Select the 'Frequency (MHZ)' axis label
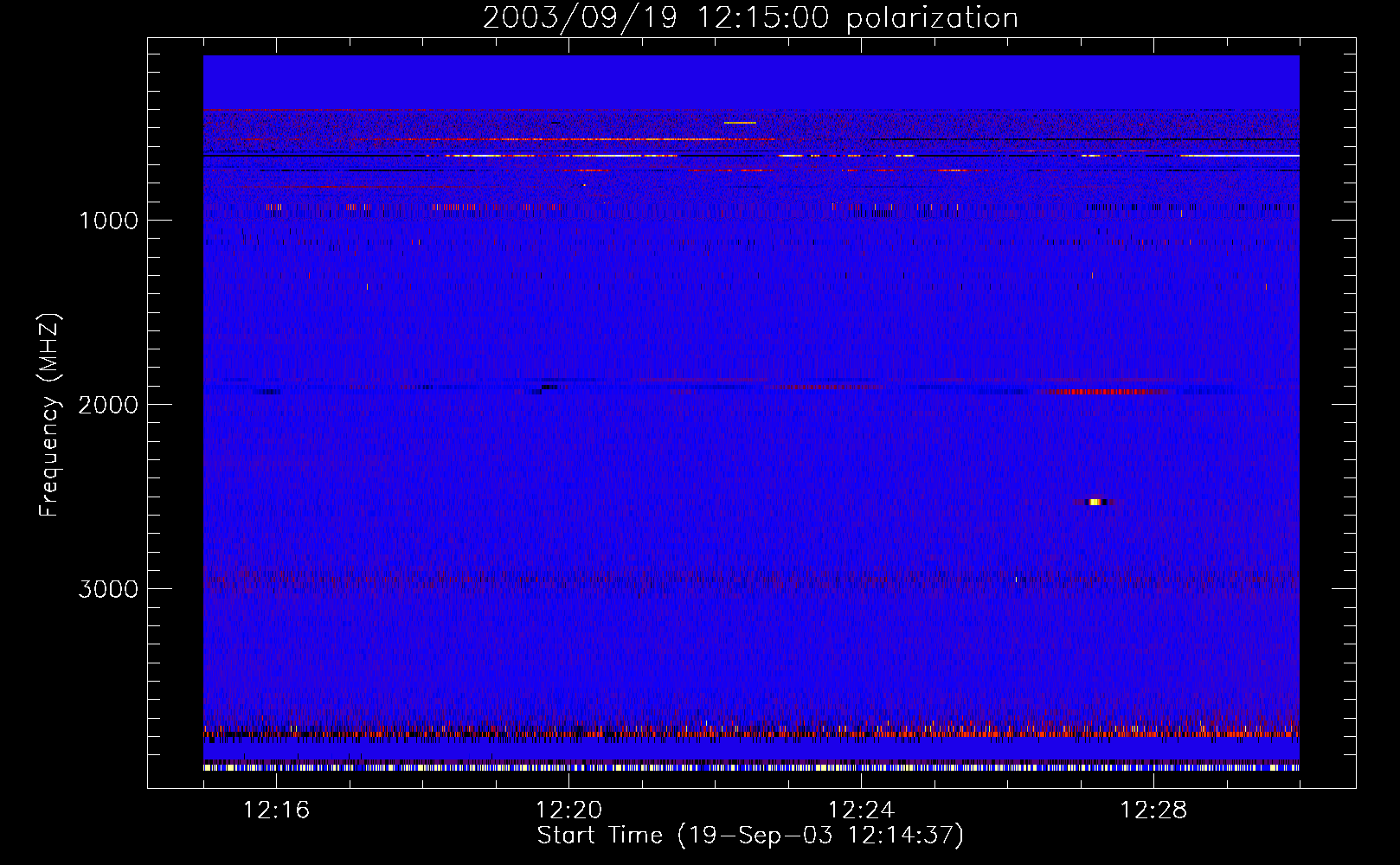Screen dimensions: 1400x865 (x=48, y=415)
